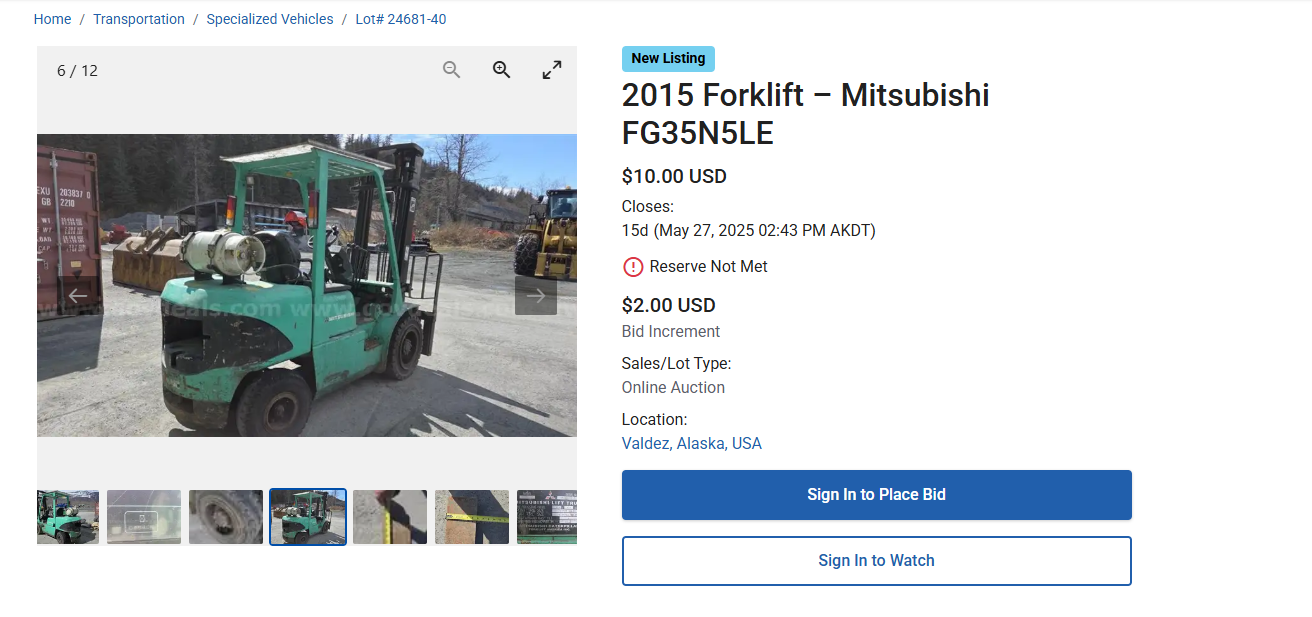Select the first forklift thumbnail
The image size is (1312, 617).
68,517
